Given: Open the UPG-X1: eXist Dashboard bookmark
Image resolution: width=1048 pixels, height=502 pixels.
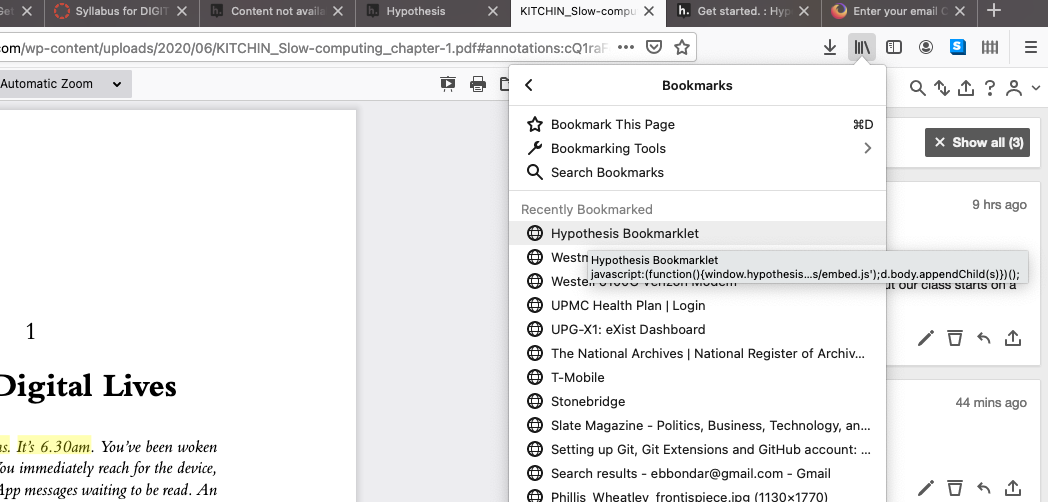Looking at the screenshot, I should (697, 330).
